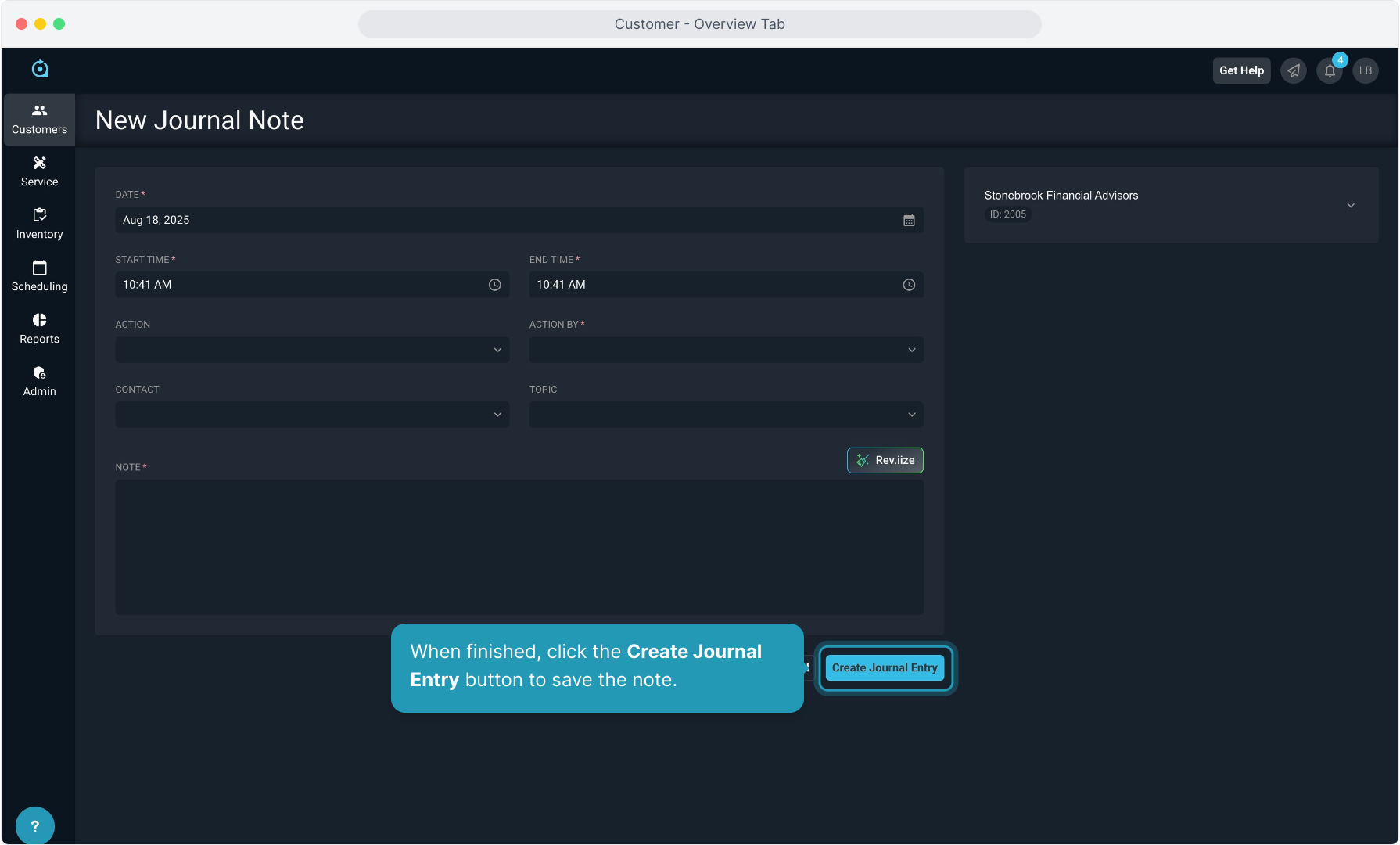Image resolution: width=1400 pixels, height=845 pixels.
Task: Open the notifications bell icon
Action: [1330, 71]
